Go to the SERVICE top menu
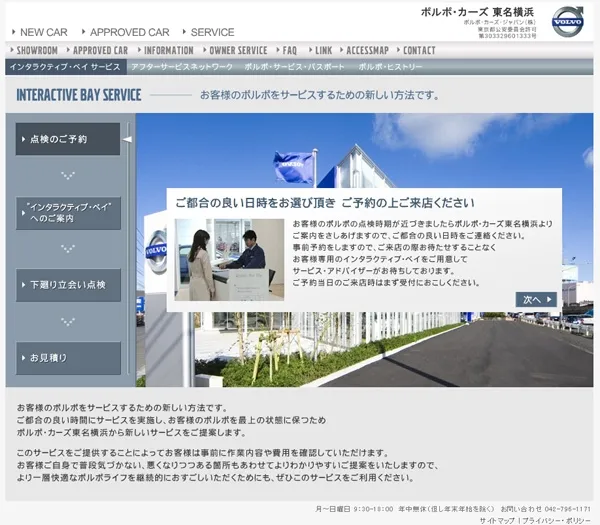This screenshot has width=600, height=525. [211, 32]
